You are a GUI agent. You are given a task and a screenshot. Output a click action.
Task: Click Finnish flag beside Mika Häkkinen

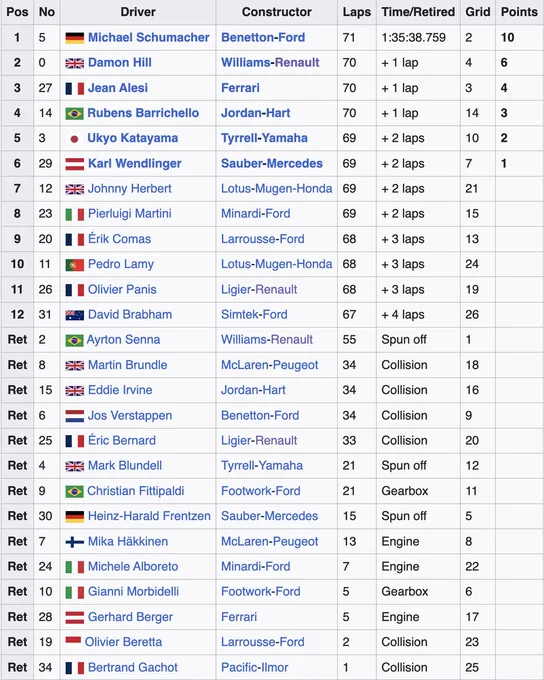[75, 542]
